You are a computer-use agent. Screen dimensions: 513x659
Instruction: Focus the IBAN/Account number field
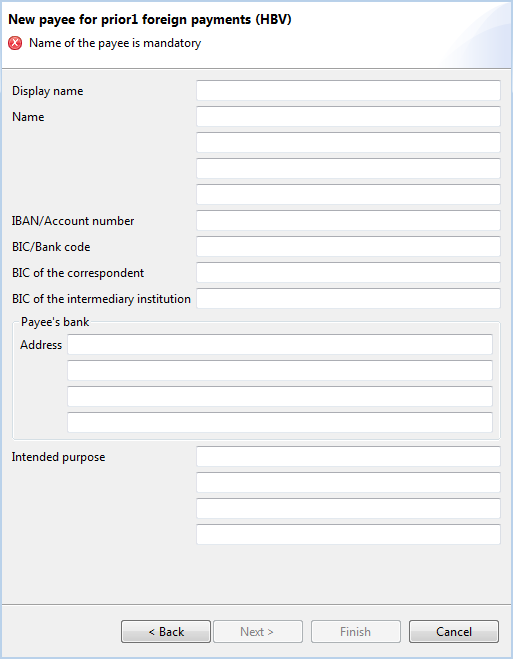pos(348,221)
